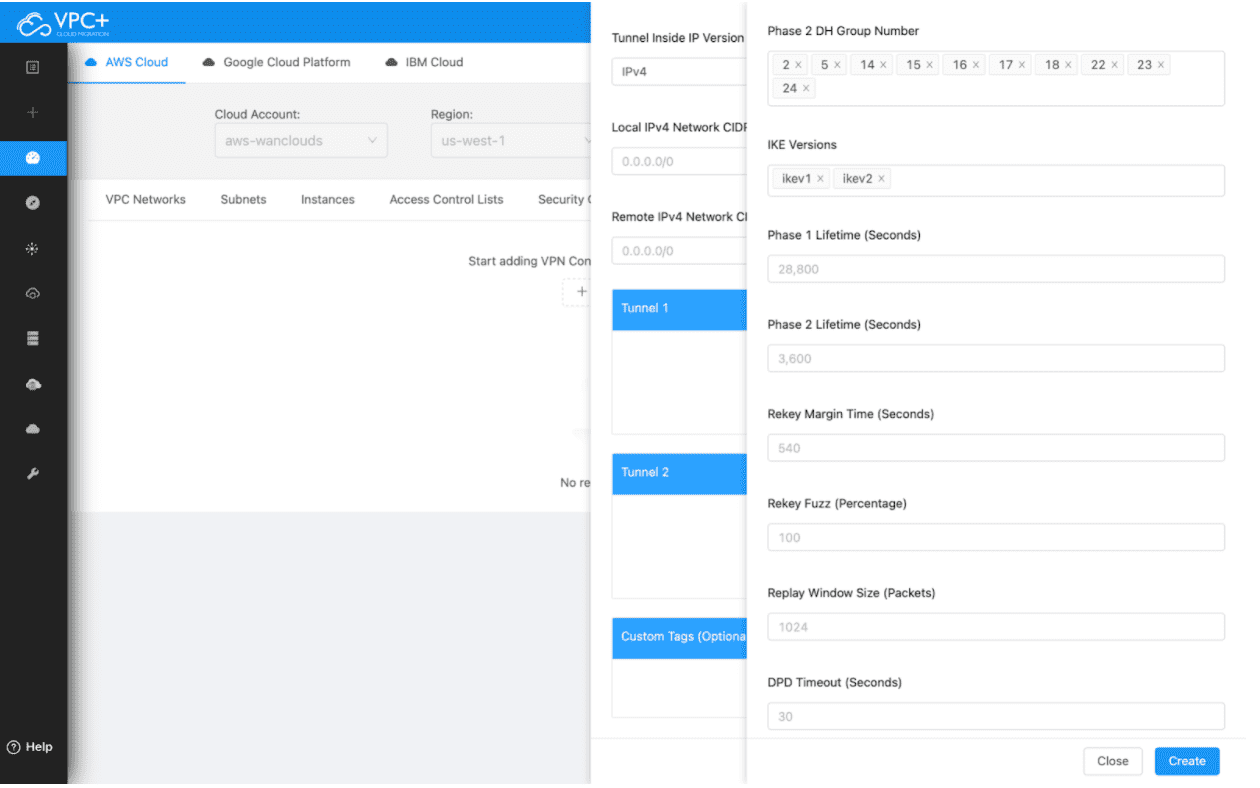1260x788 pixels.
Task: Open the VPC Networks tab
Action: click(145, 199)
